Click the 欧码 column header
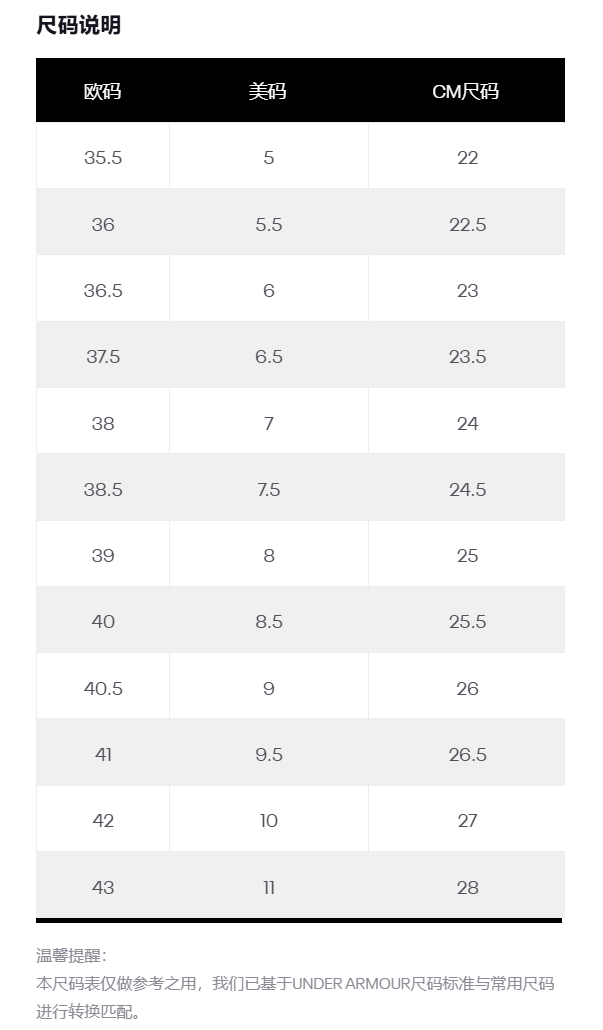This screenshot has width=603, height=1030. pyautogui.click(x=103, y=91)
